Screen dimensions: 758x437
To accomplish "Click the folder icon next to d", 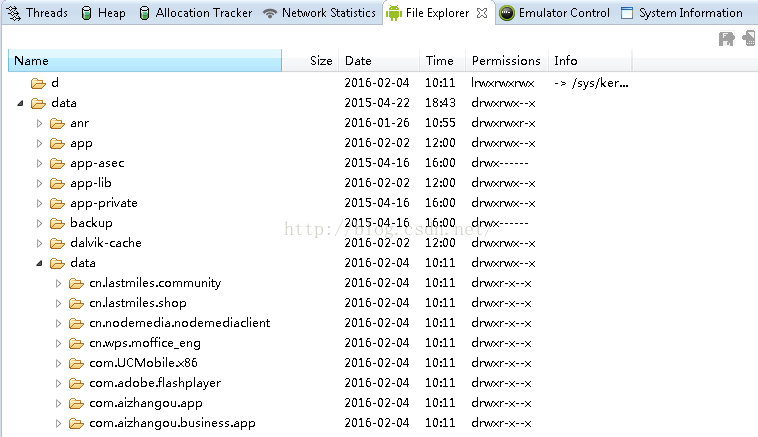I will 38,84.
